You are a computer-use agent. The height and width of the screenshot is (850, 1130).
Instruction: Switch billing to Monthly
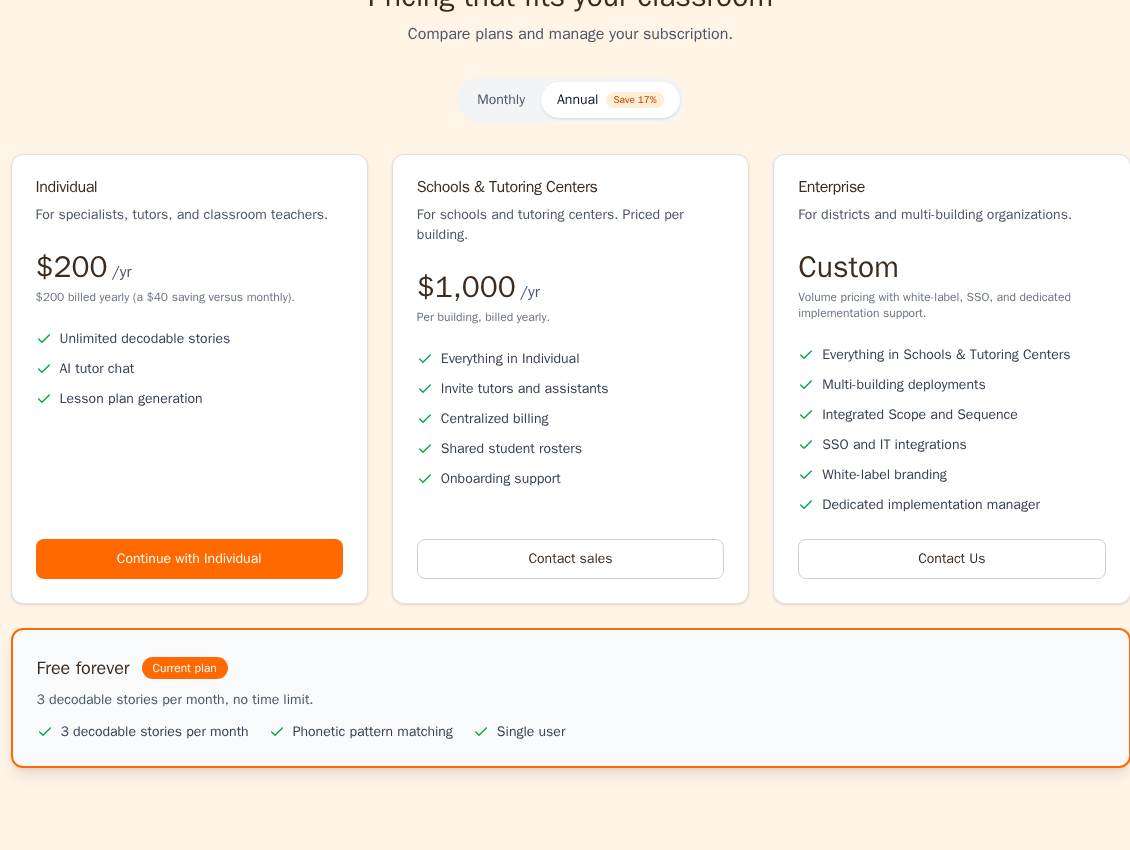501,99
